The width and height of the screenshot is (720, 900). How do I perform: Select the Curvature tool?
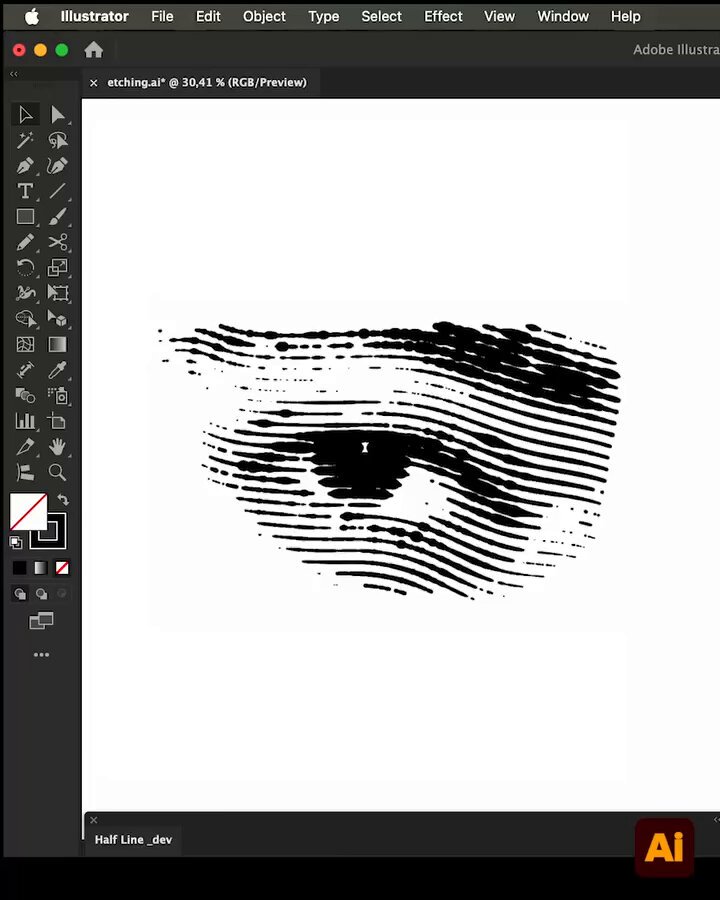57,166
